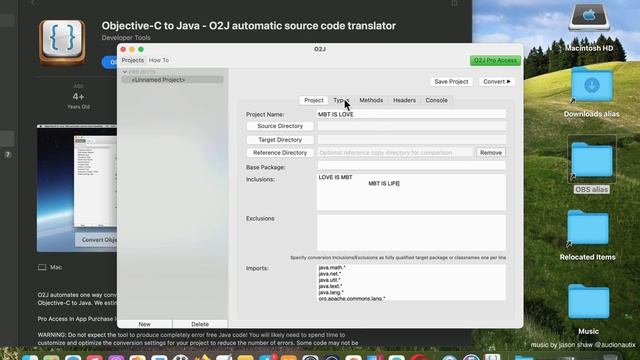640x360 pixels.
Task: Click the 'LOVE IS MBT' line in Inclusions
Action: point(335,177)
